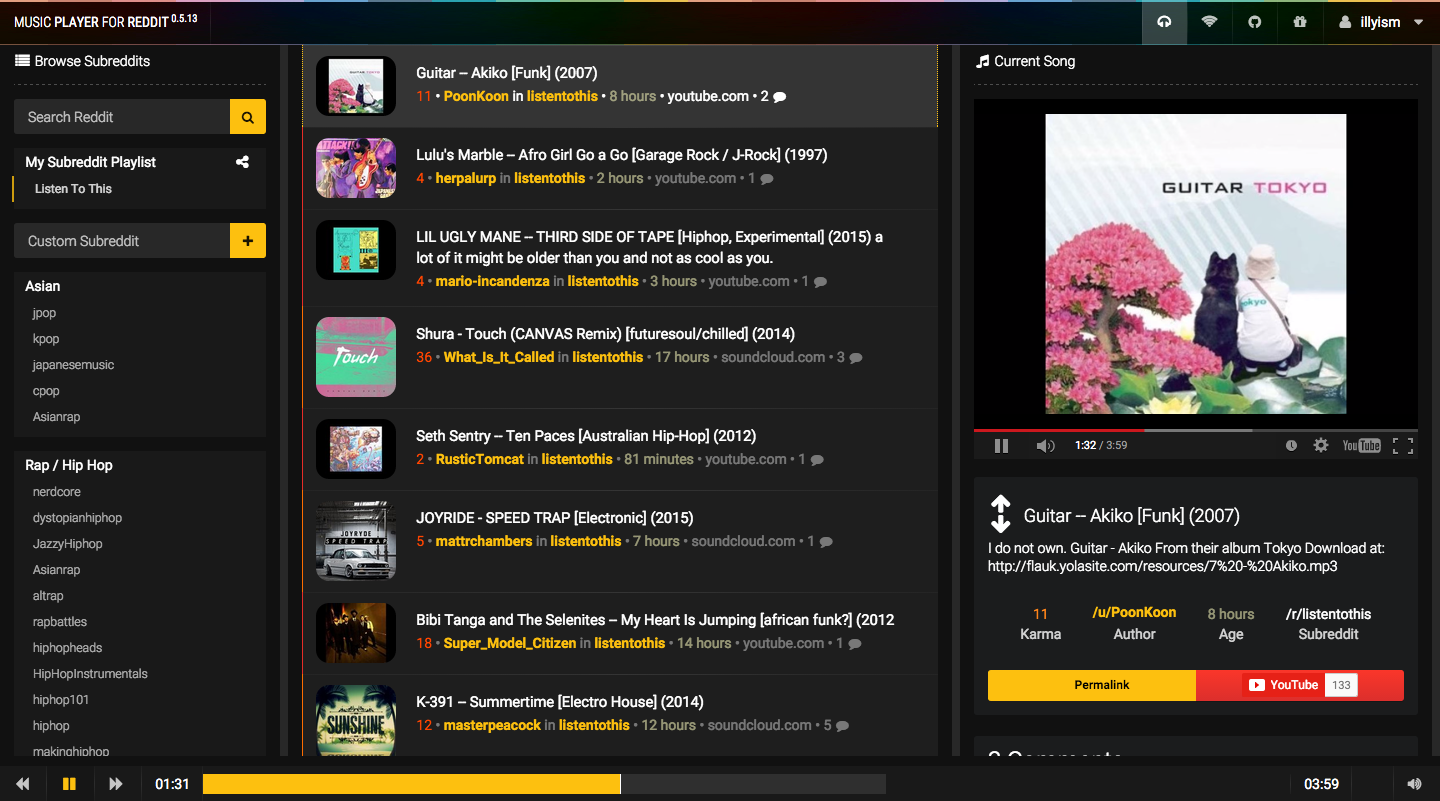1440x801 pixels.
Task: Pause the YouTube video player
Action: coord(1001,445)
